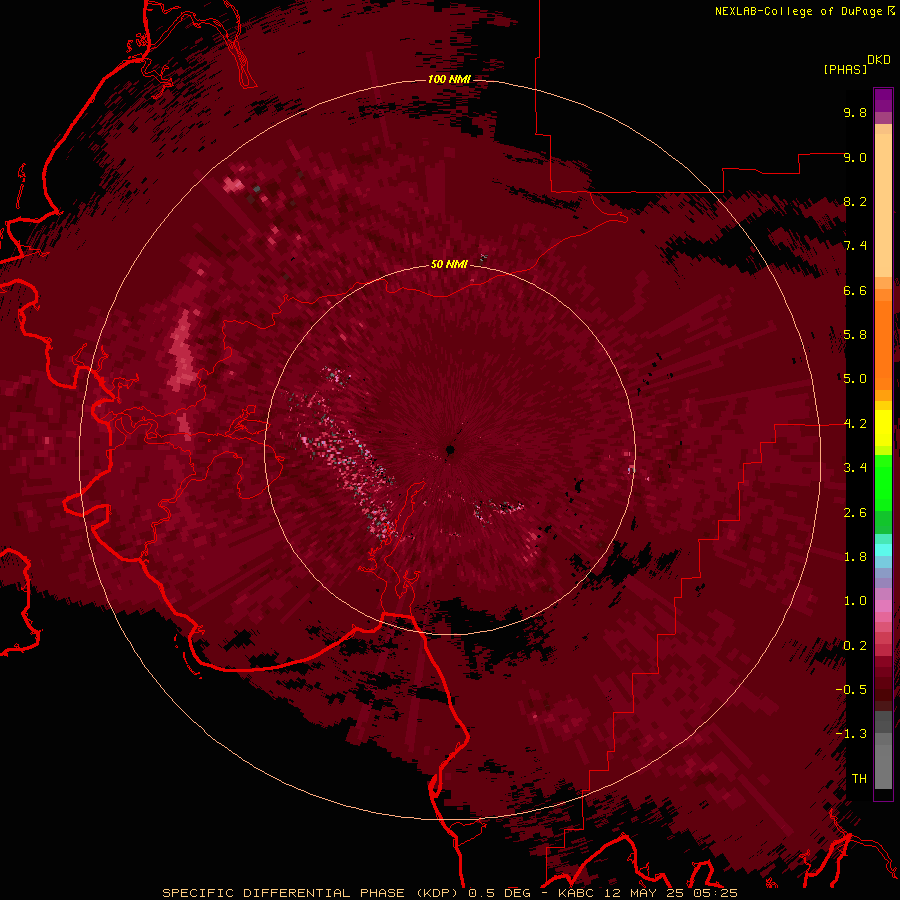Screen dimensions: 900x900
Task: Click the 5.8 value on the color scale
Action: coord(855,335)
